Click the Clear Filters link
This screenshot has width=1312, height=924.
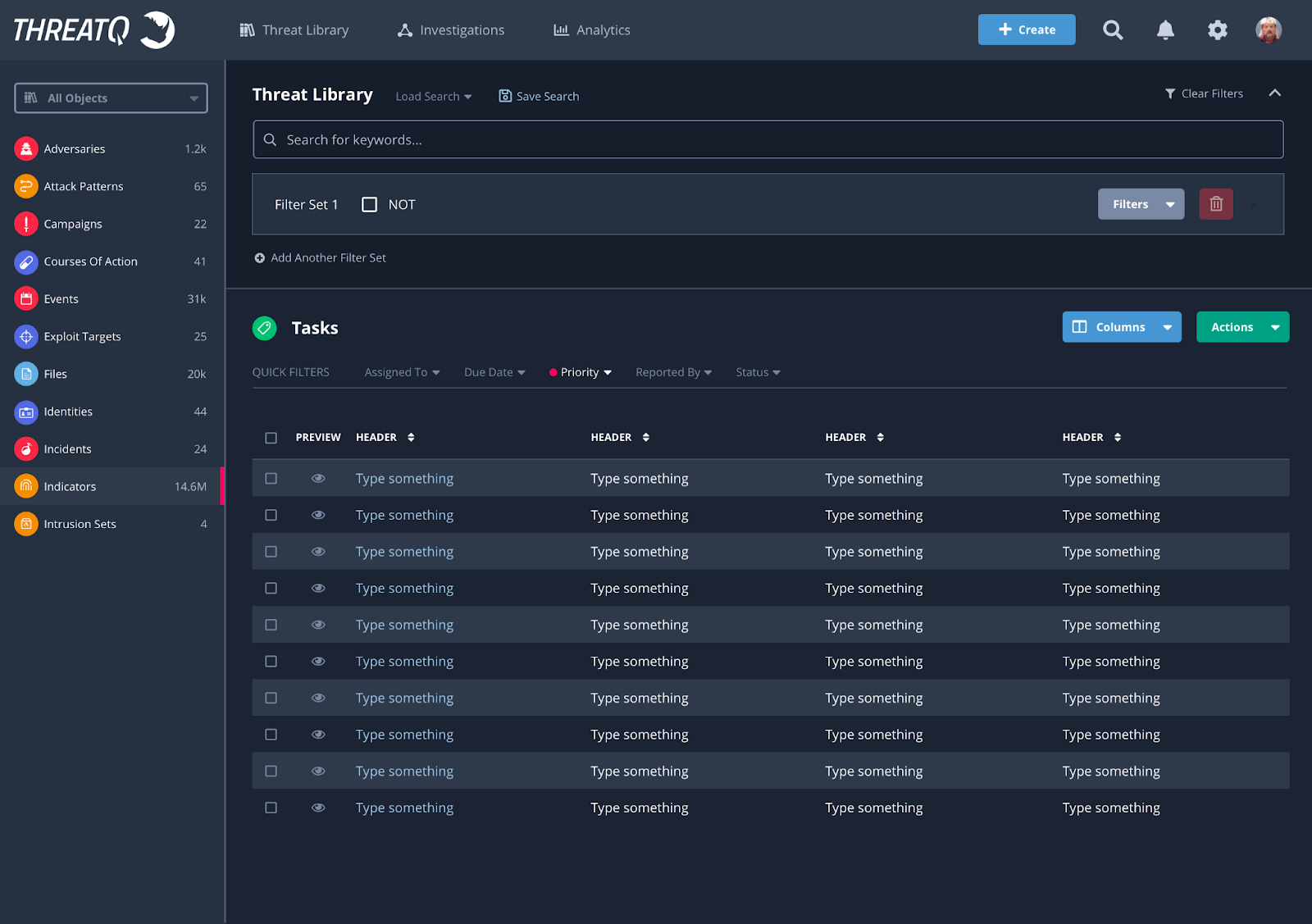[1205, 93]
